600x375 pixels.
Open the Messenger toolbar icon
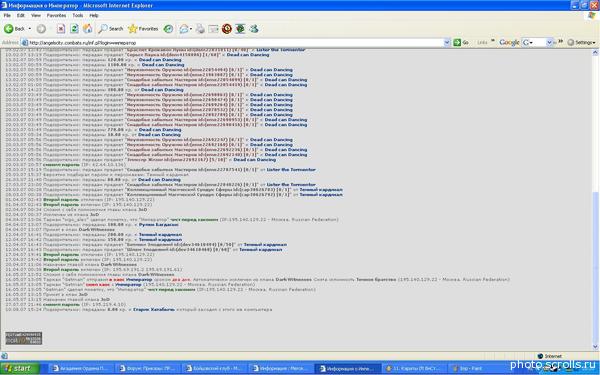click(x=254, y=29)
